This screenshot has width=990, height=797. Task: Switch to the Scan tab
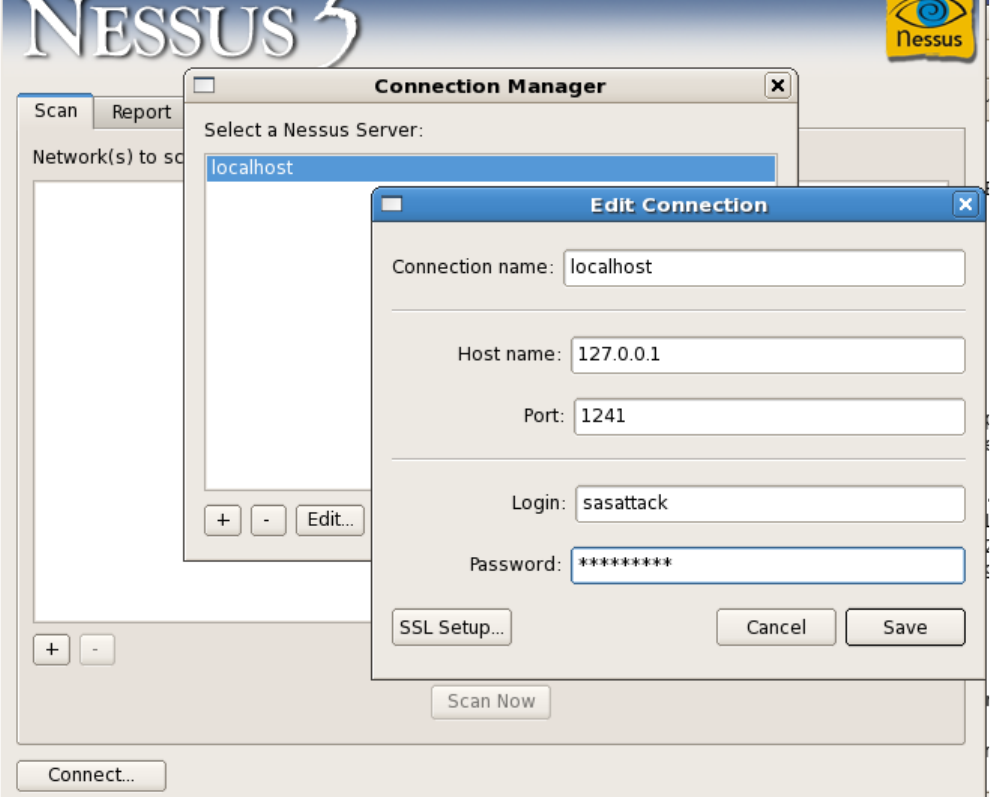pos(56,111)
